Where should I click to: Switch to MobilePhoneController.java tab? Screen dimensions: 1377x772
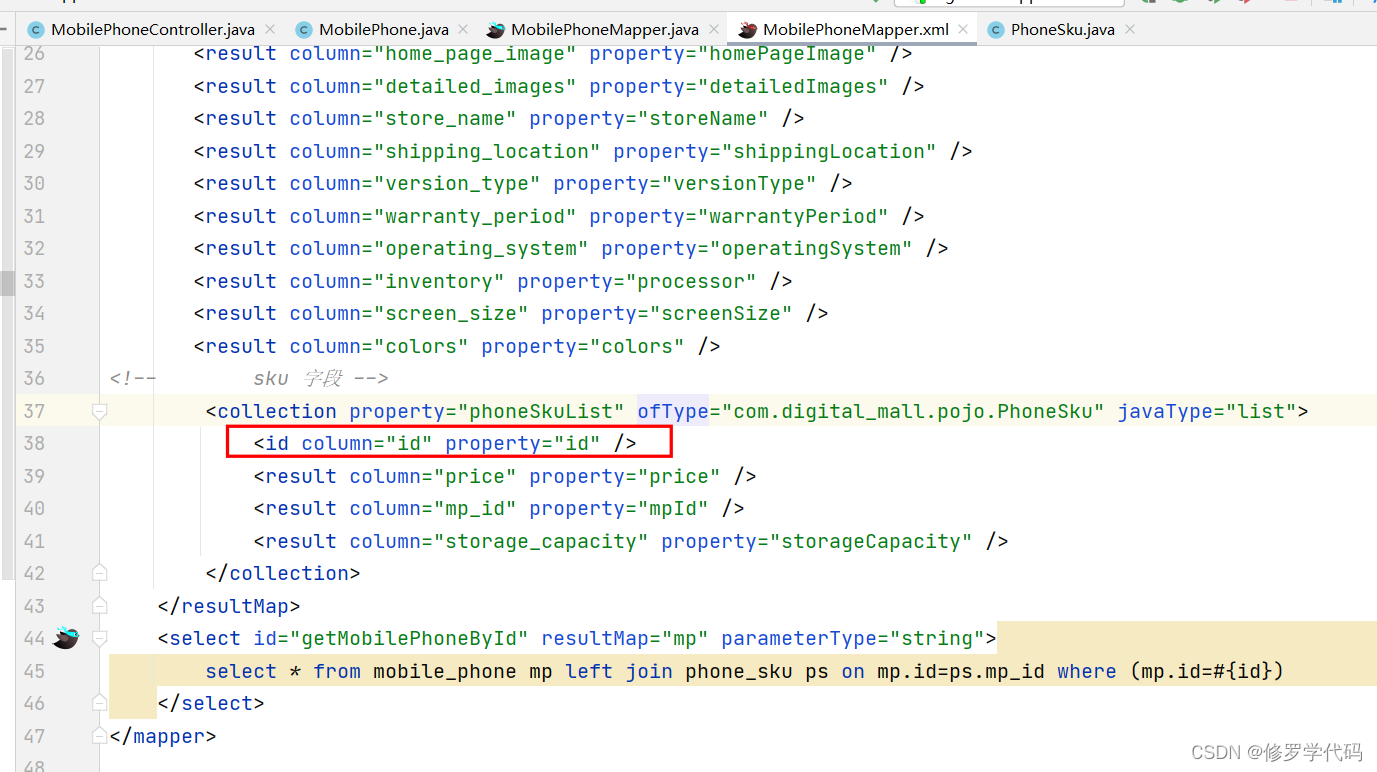click(x=153, y=30)
